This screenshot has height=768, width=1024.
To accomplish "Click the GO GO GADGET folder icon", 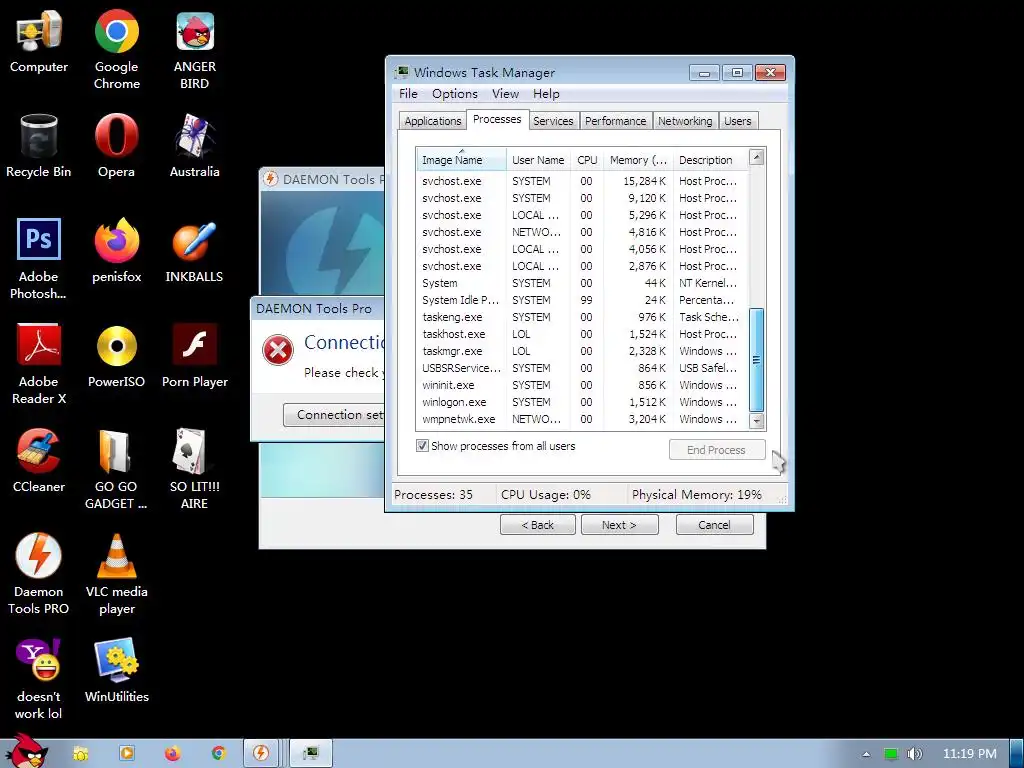I will [116, 469].
